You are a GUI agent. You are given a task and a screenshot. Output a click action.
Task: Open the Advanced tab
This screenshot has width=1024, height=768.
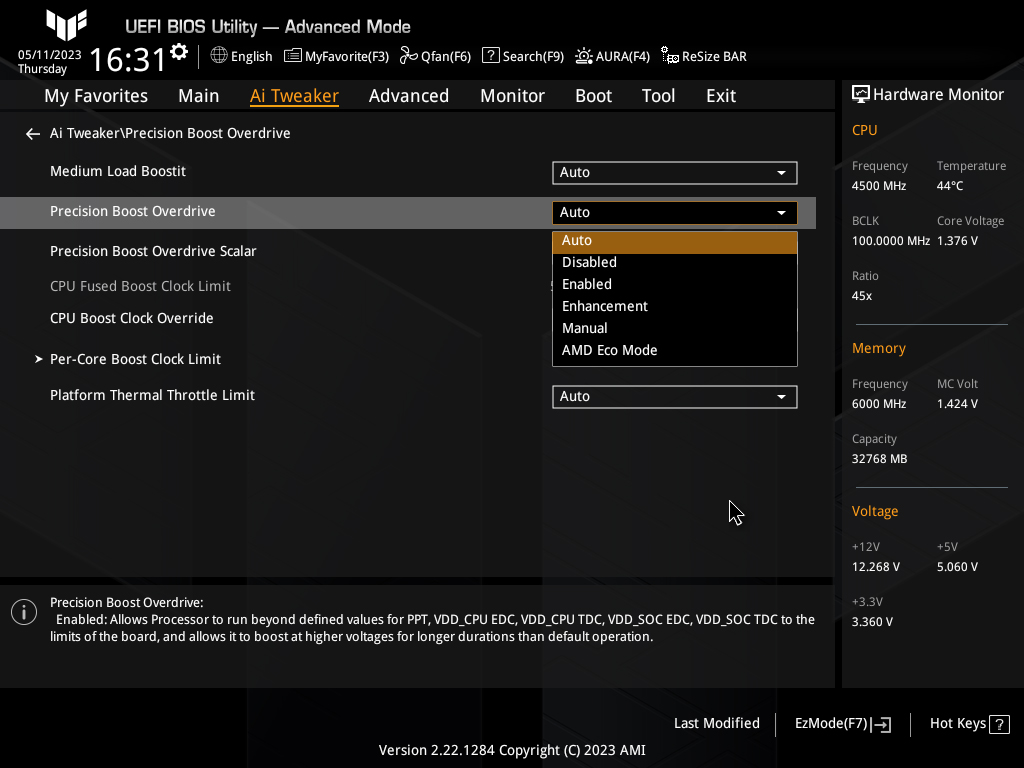click(x=409, y=95)
